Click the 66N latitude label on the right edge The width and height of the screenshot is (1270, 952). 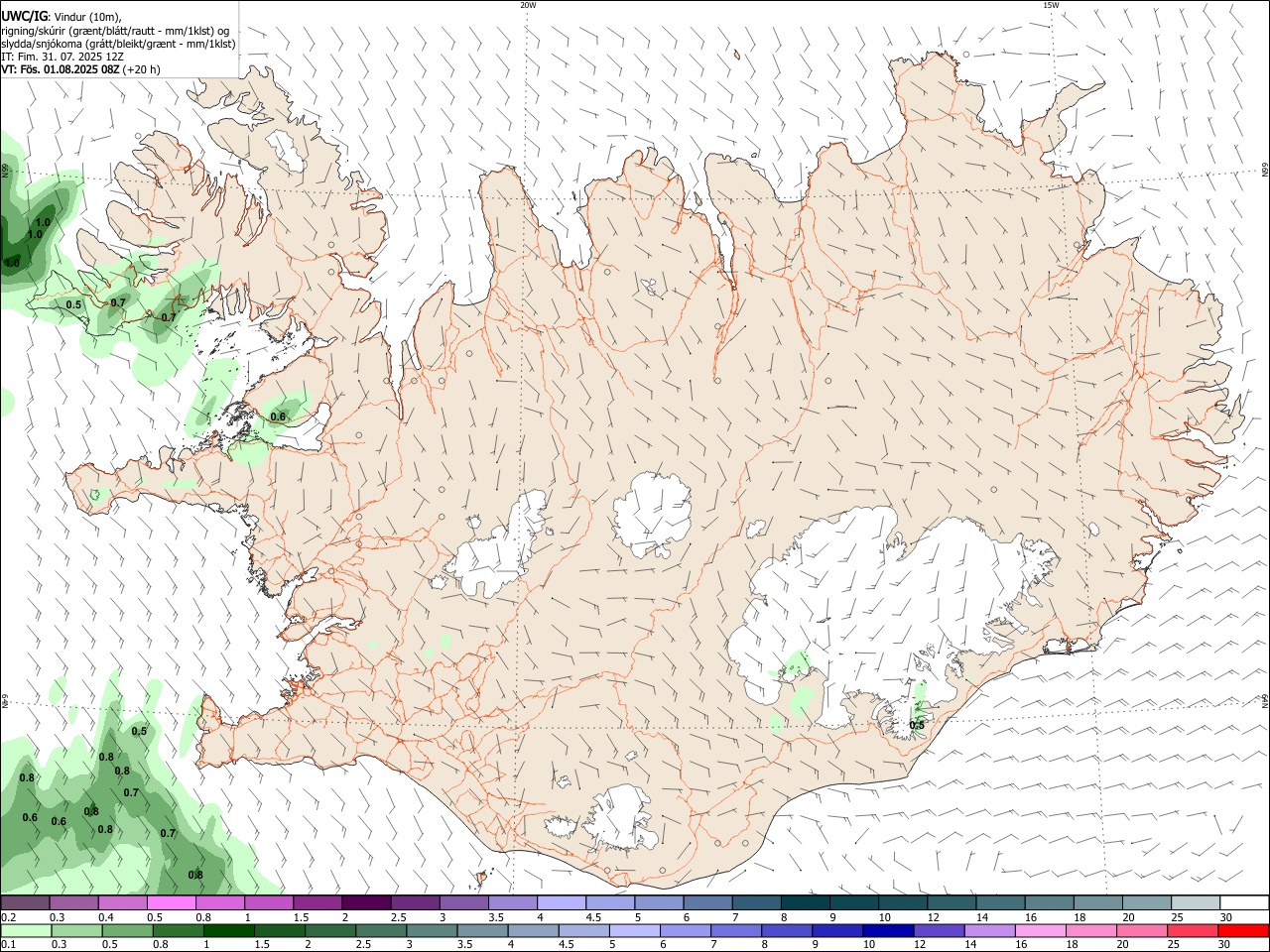point(1264,171)
